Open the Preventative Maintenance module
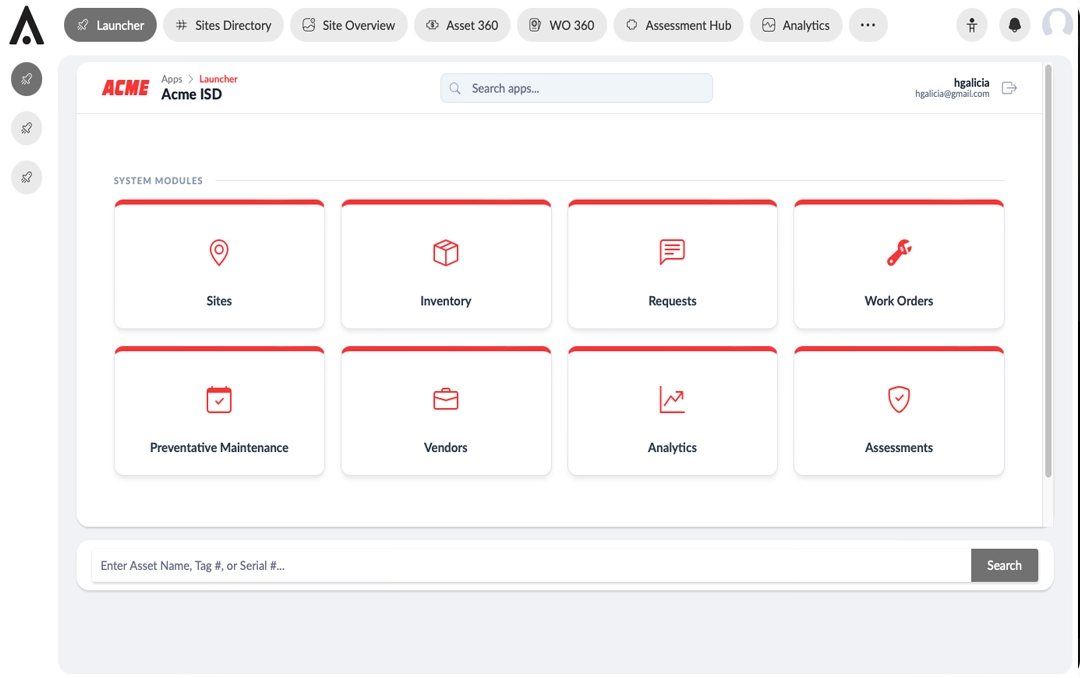This screenshot has height=678, width=1080. pos(219,410)
